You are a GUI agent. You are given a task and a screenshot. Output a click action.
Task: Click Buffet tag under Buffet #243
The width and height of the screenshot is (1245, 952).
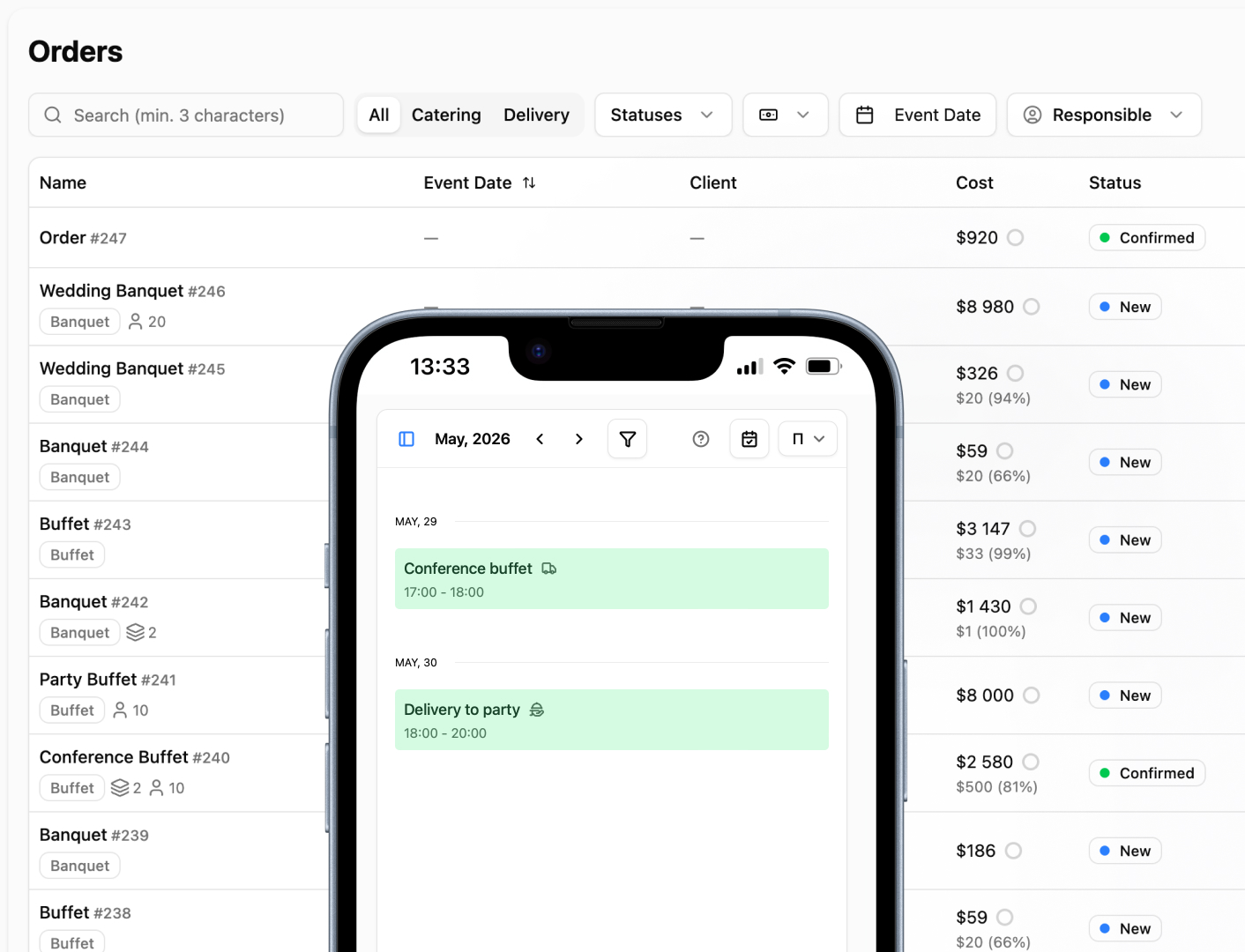[72, 555]
